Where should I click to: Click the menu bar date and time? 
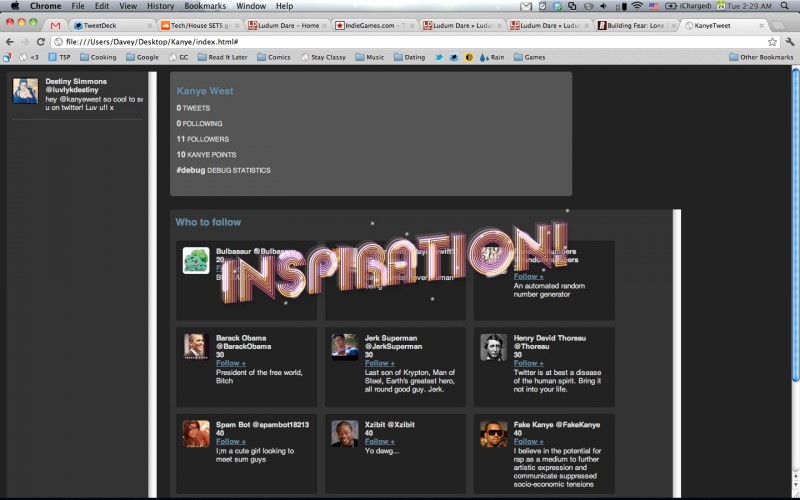pyautogui.click(x=750, y=6)
